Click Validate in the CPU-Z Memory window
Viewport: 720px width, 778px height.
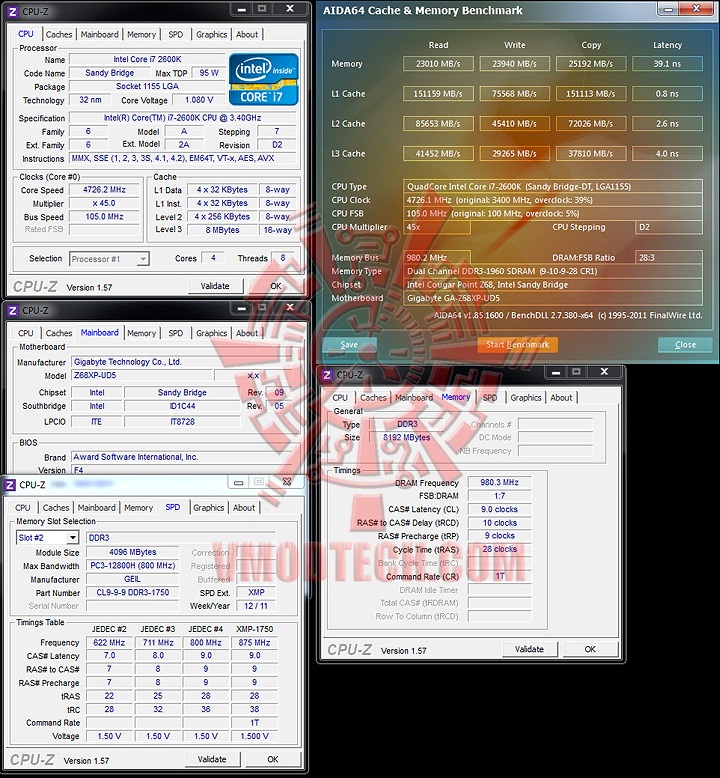(529, 649)
